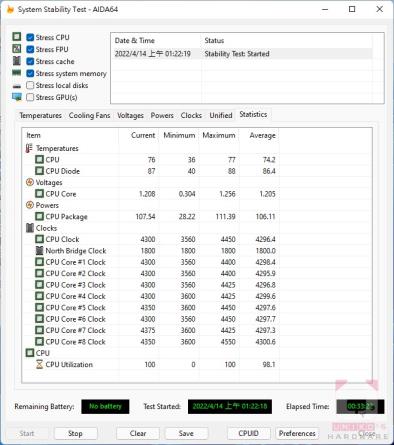This screenshot has height=445, width=394.
Task: Click the No battery indicator
Action: click(x=105, y=406)
